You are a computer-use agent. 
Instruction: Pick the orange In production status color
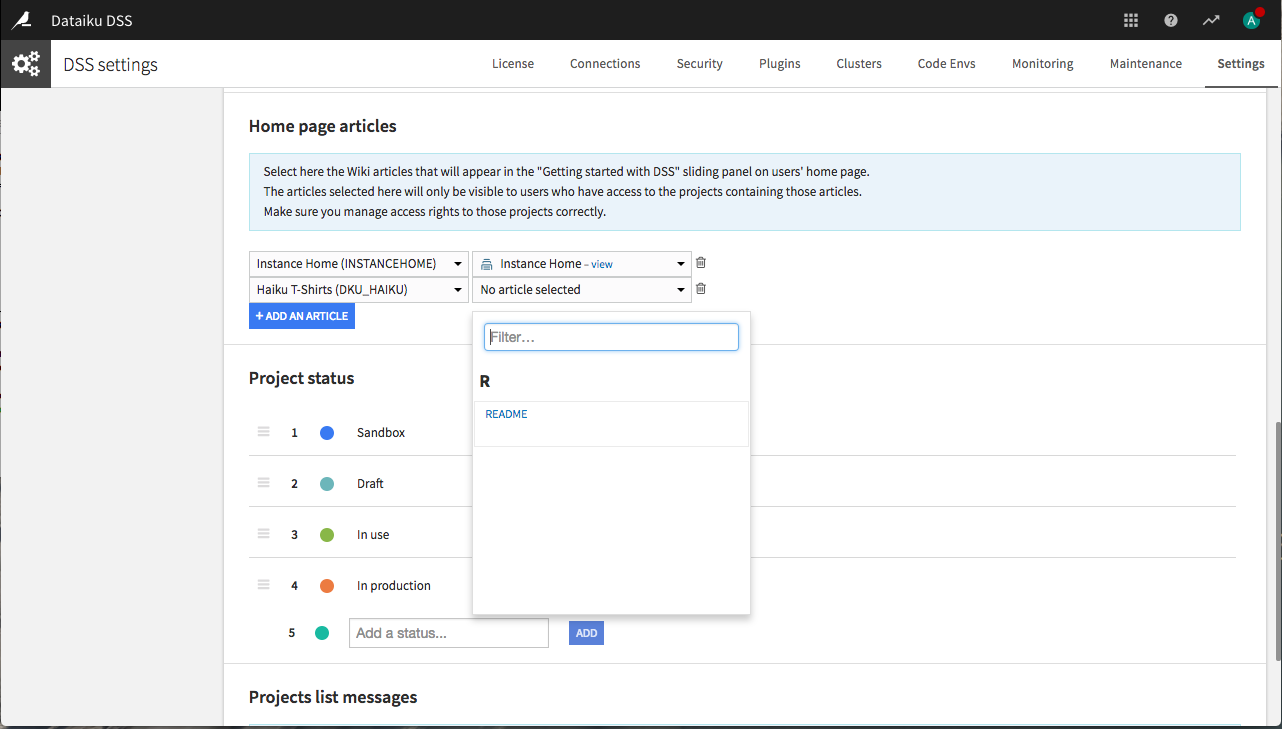(327, 586)
